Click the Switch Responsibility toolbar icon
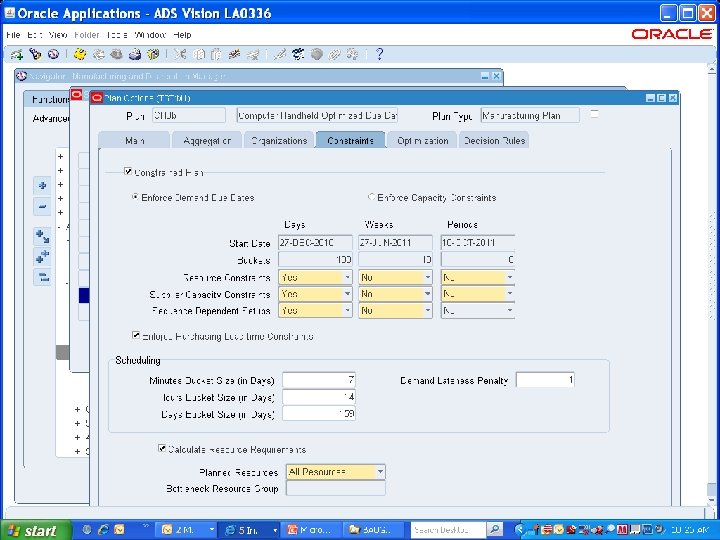 coord(116,55)
